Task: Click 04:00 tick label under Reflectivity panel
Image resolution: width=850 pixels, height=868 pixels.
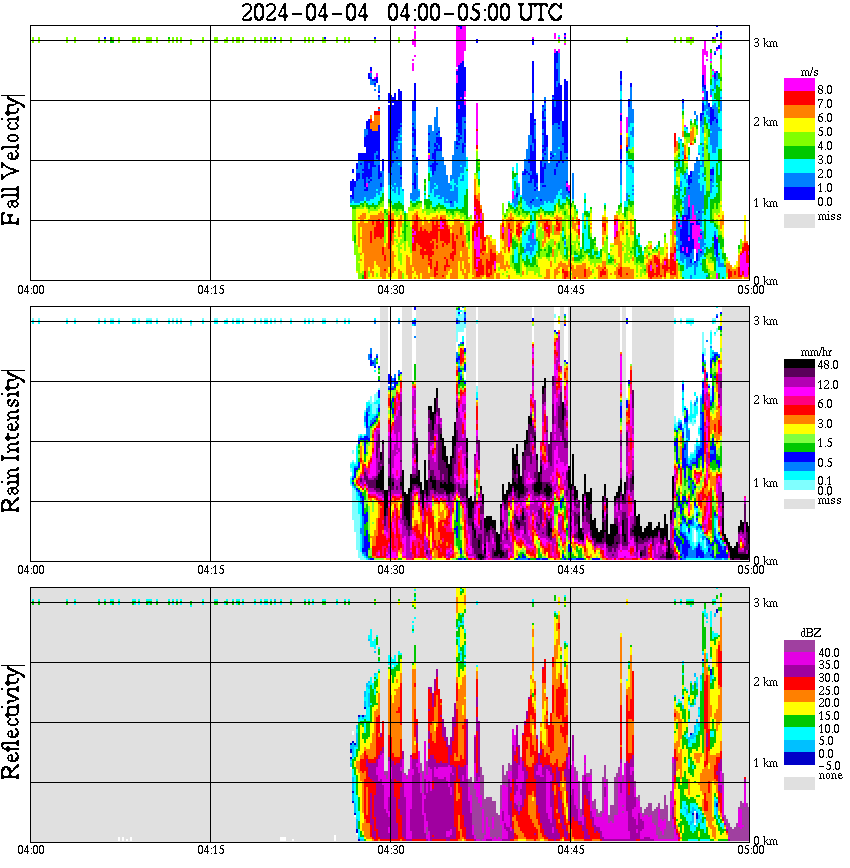Action: 31,850
